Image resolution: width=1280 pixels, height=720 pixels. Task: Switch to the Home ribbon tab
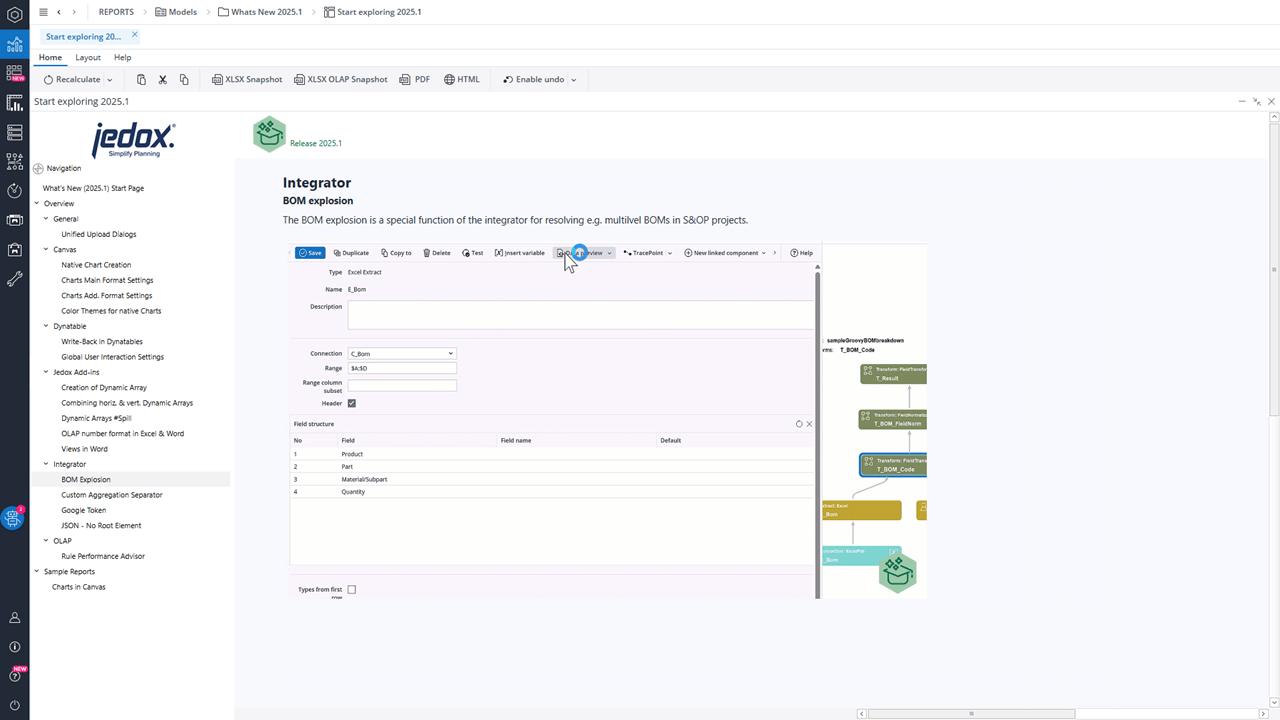[x=50, y=58]
